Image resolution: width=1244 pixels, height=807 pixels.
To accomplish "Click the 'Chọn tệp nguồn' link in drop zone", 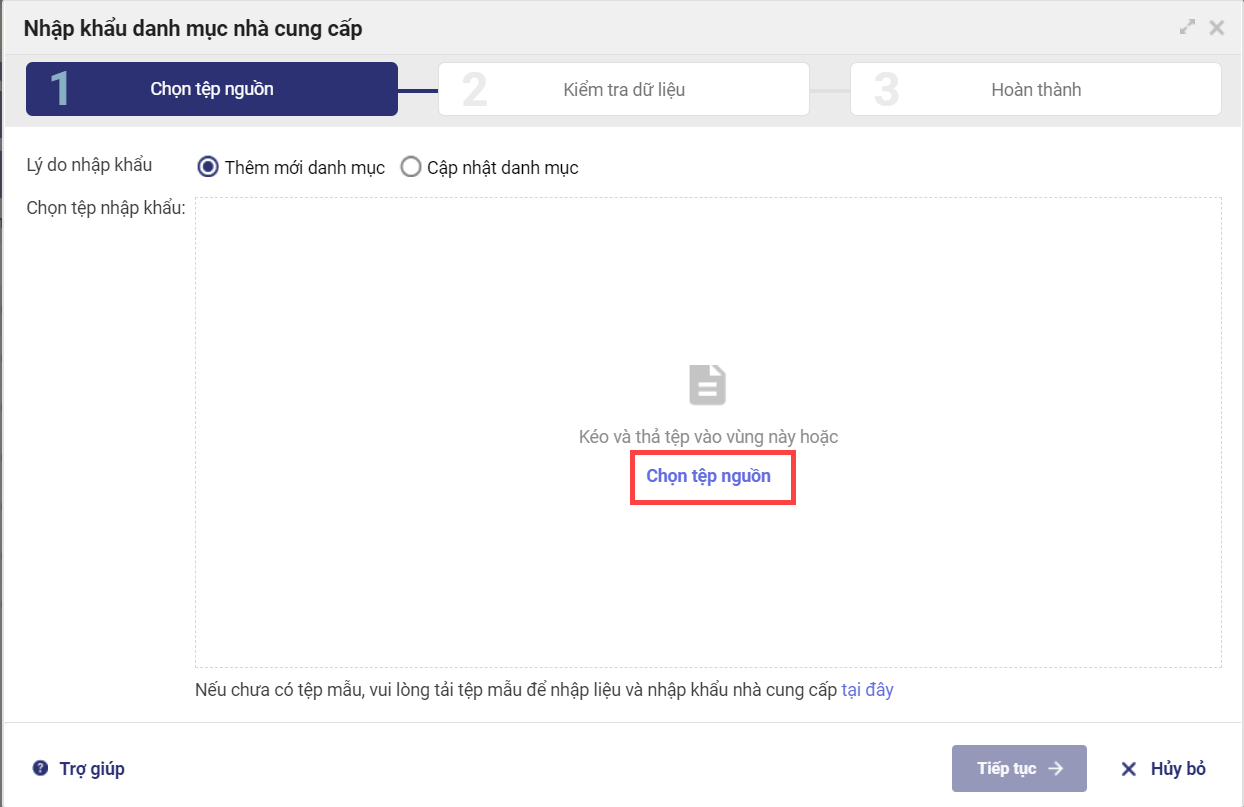I will click(x=709, y=476).
